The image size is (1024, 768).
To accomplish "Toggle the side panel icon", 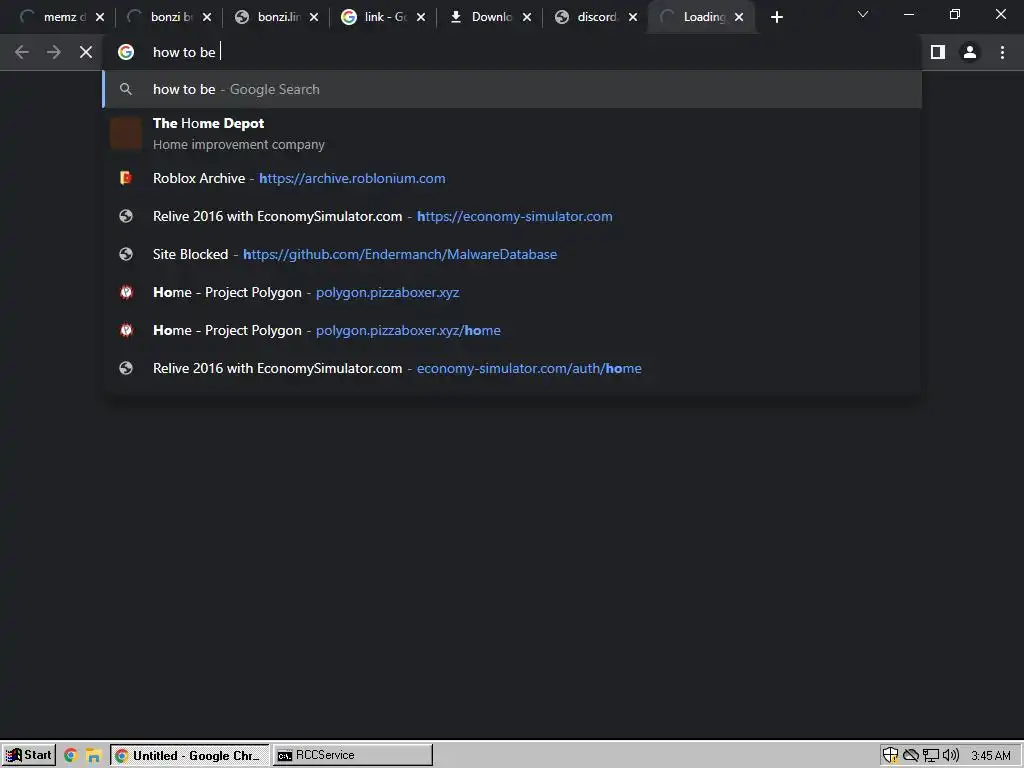I will (938, 52).
